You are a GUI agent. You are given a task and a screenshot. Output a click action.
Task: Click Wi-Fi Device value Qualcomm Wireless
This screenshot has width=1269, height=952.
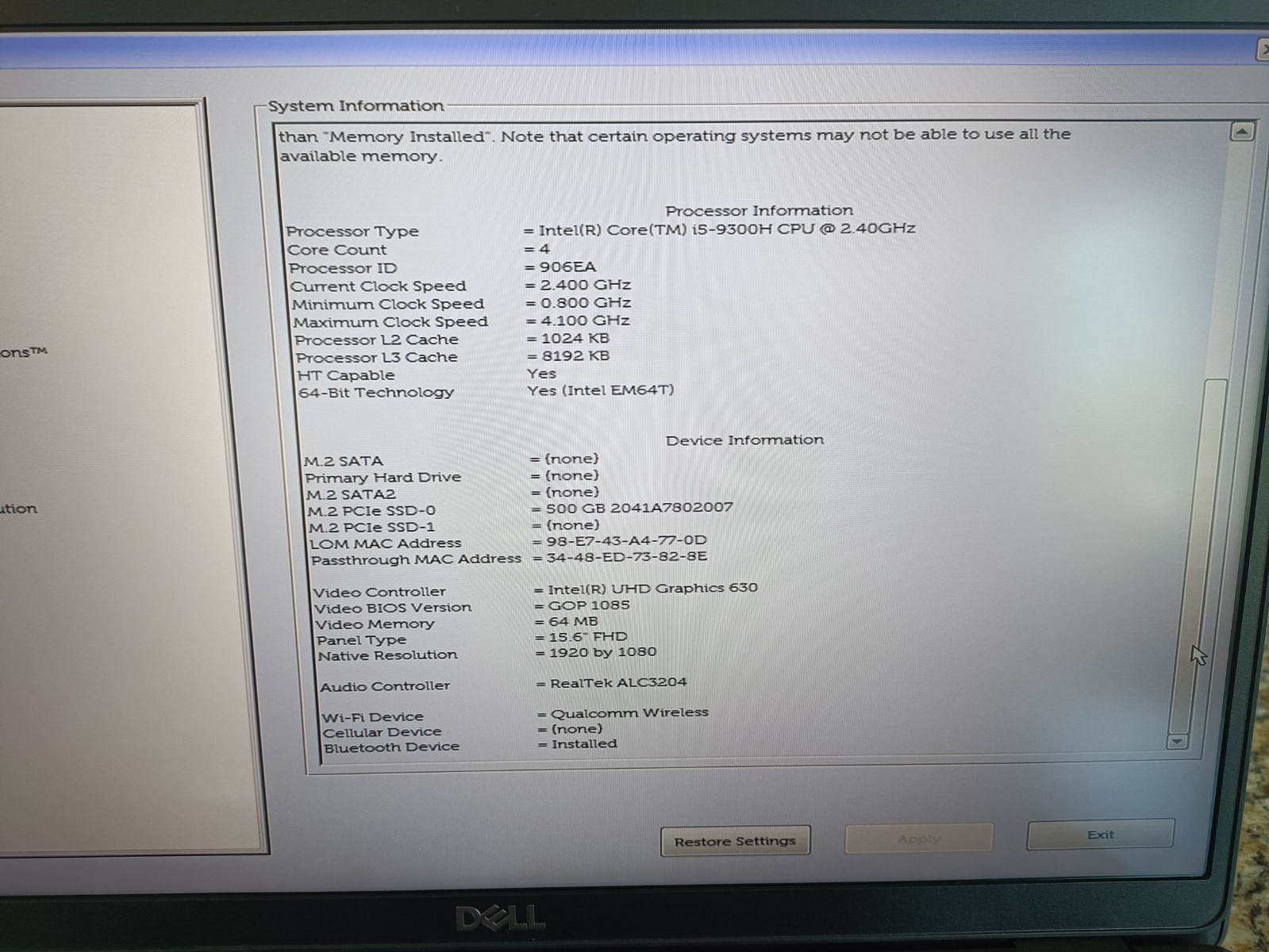629,712
